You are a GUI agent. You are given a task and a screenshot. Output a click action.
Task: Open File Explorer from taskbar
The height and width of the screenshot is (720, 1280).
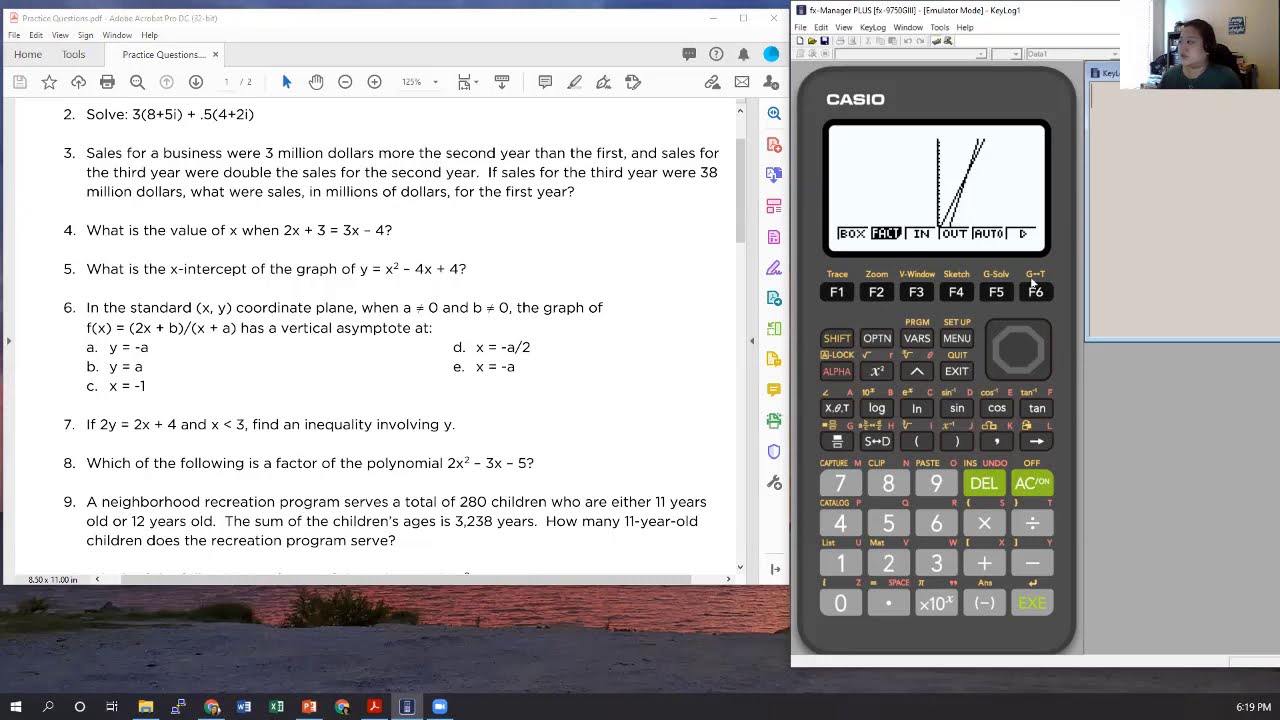(x=146, y=707)
